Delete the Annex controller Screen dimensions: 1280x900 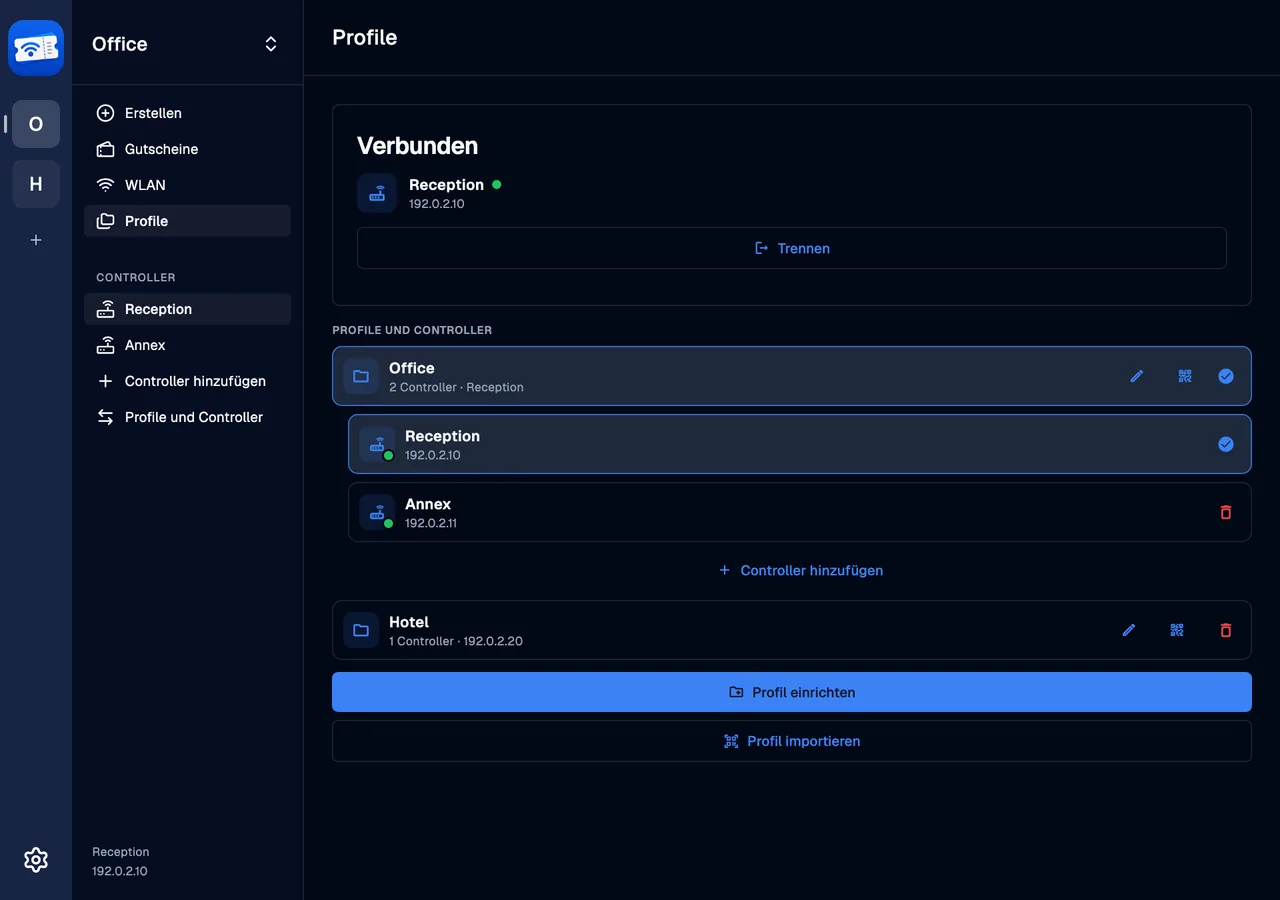1226,512
